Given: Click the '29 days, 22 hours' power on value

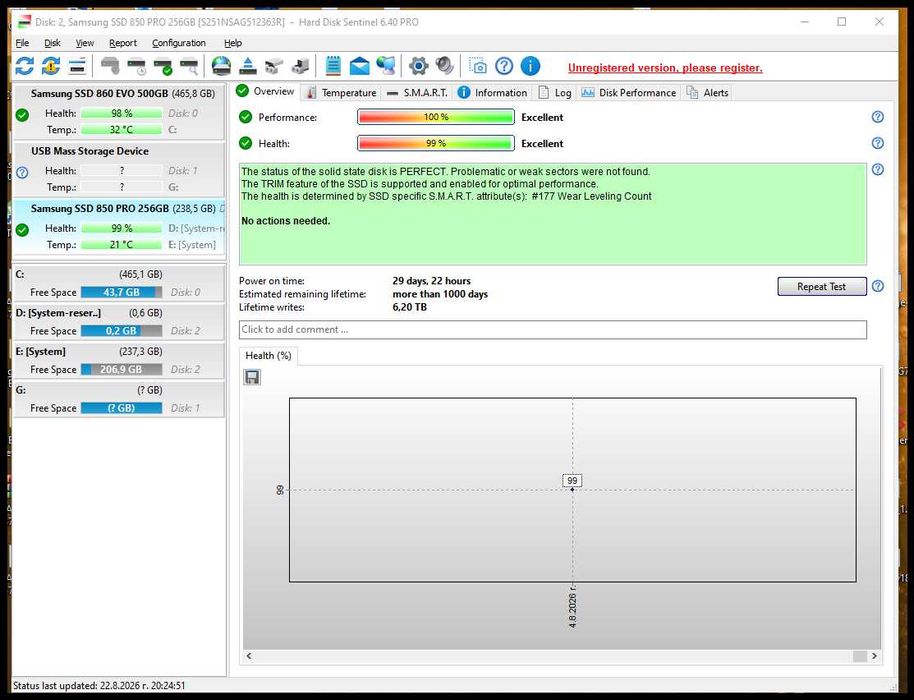Looking at the screenshot, I should click(431, 281).
